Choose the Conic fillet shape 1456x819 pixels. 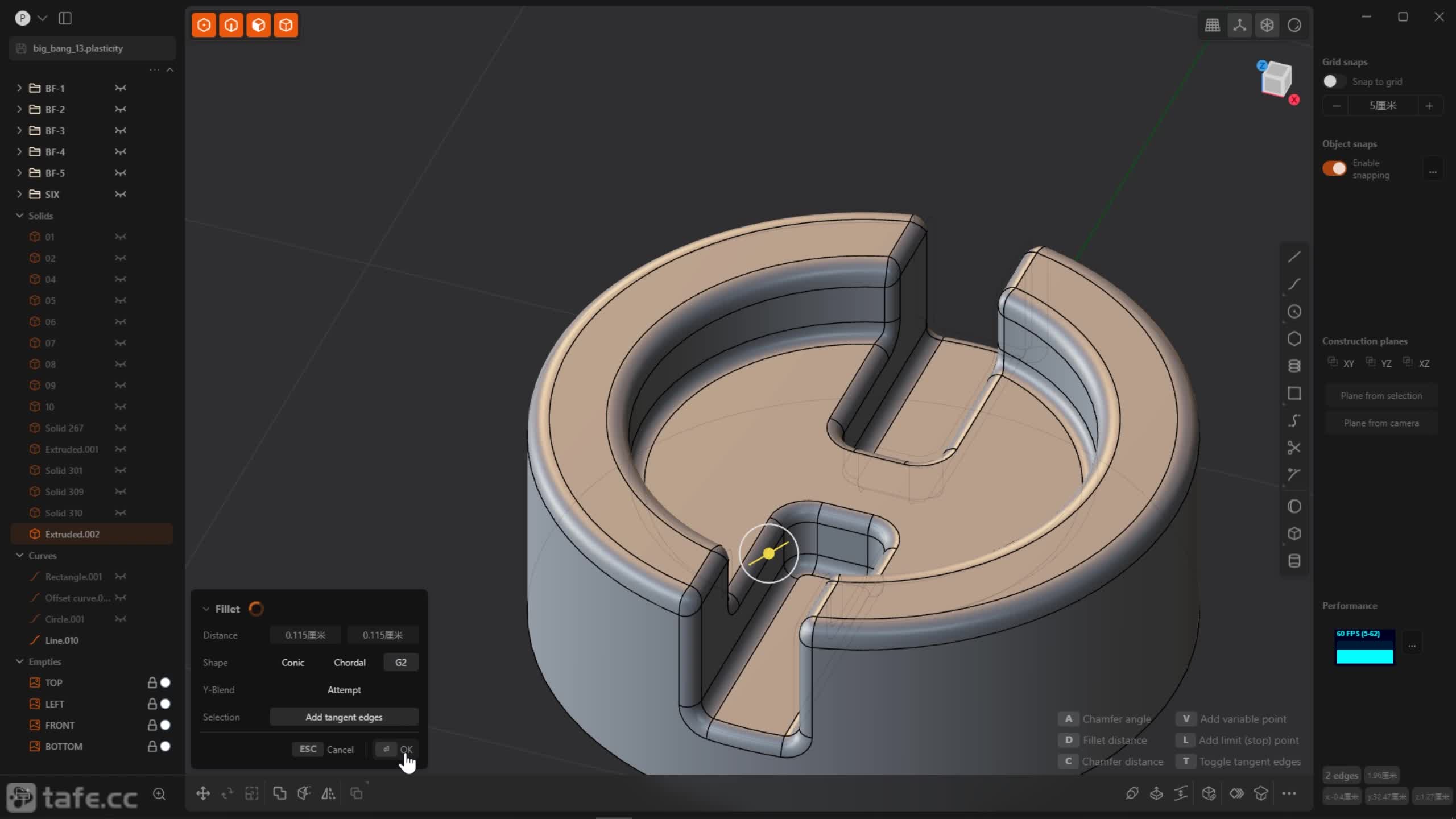click(x=293, y=663)
